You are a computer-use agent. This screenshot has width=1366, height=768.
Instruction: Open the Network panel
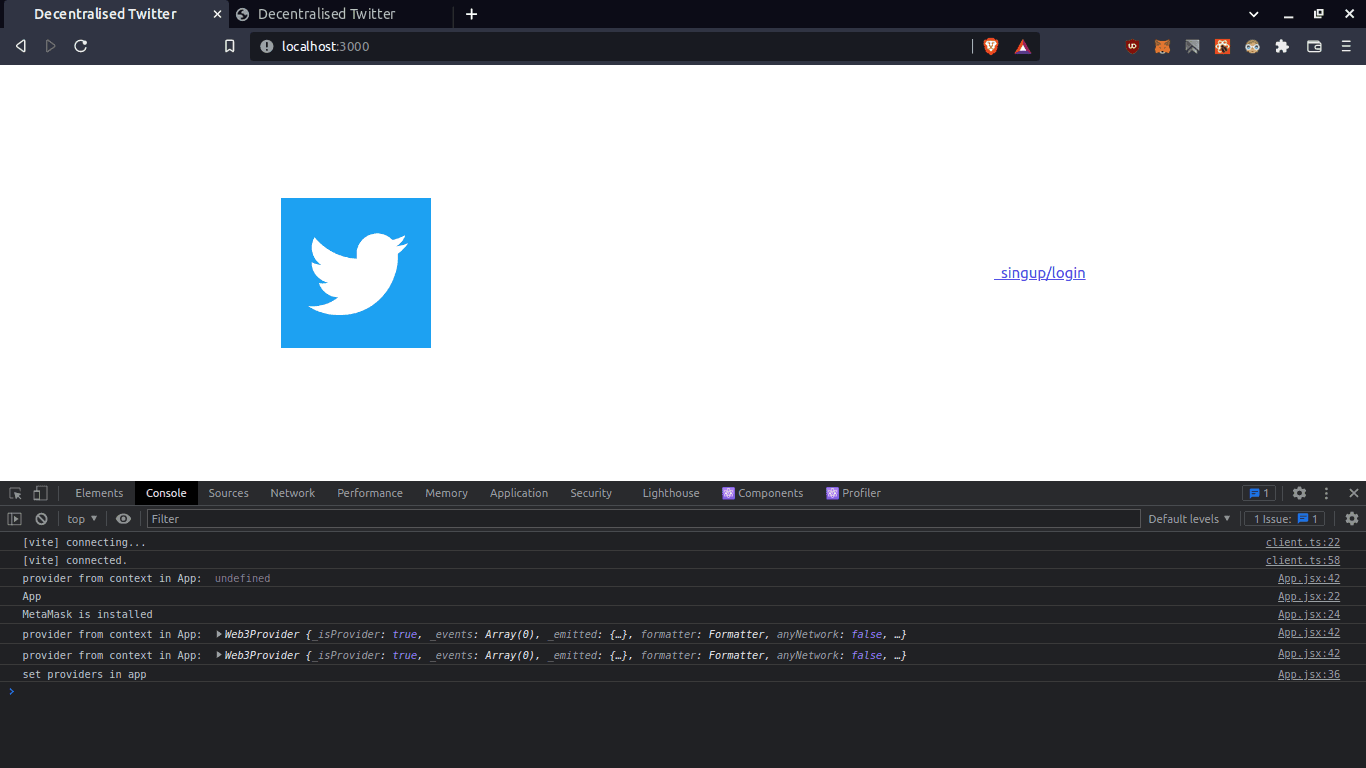click(292, 493)
